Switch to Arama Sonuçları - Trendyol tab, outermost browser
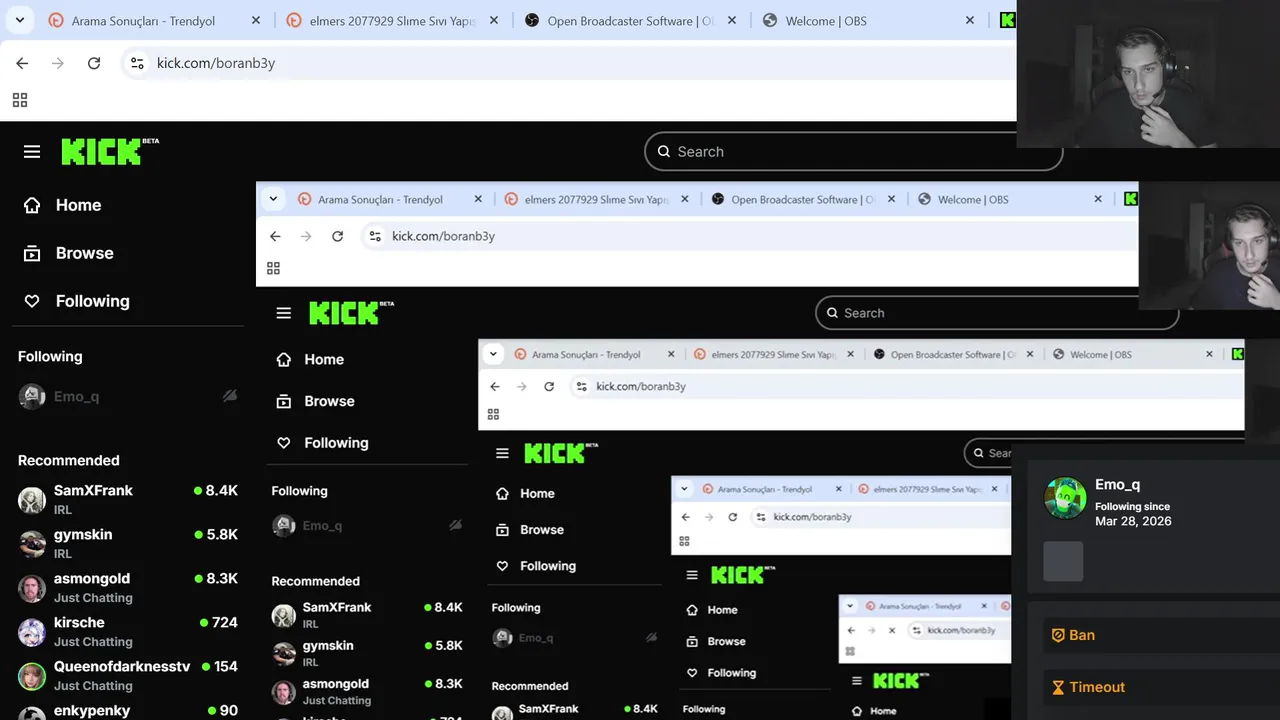Viewport: 1280px width, 720px height. click(x=143, y=21)
